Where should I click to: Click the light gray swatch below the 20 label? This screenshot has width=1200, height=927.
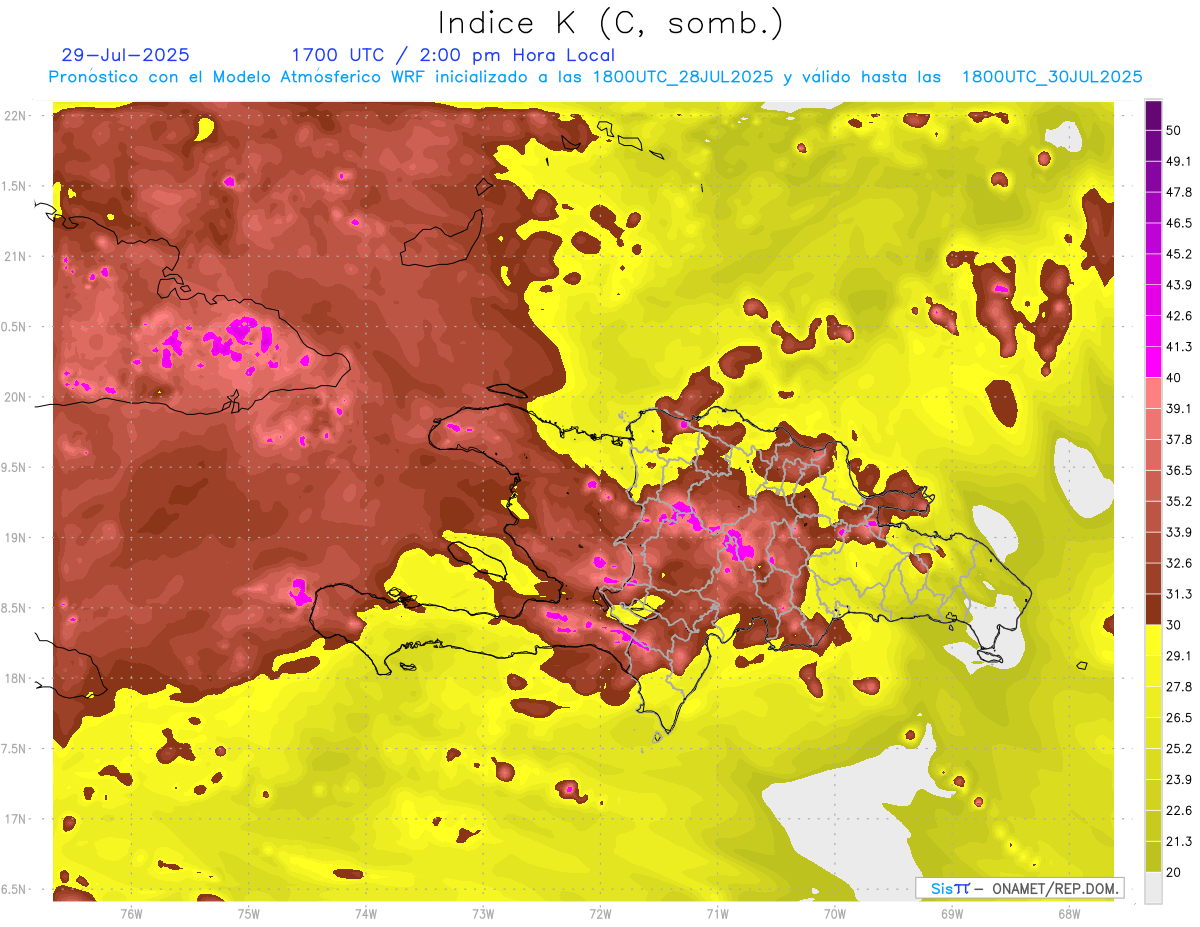tap(1153, 888)
